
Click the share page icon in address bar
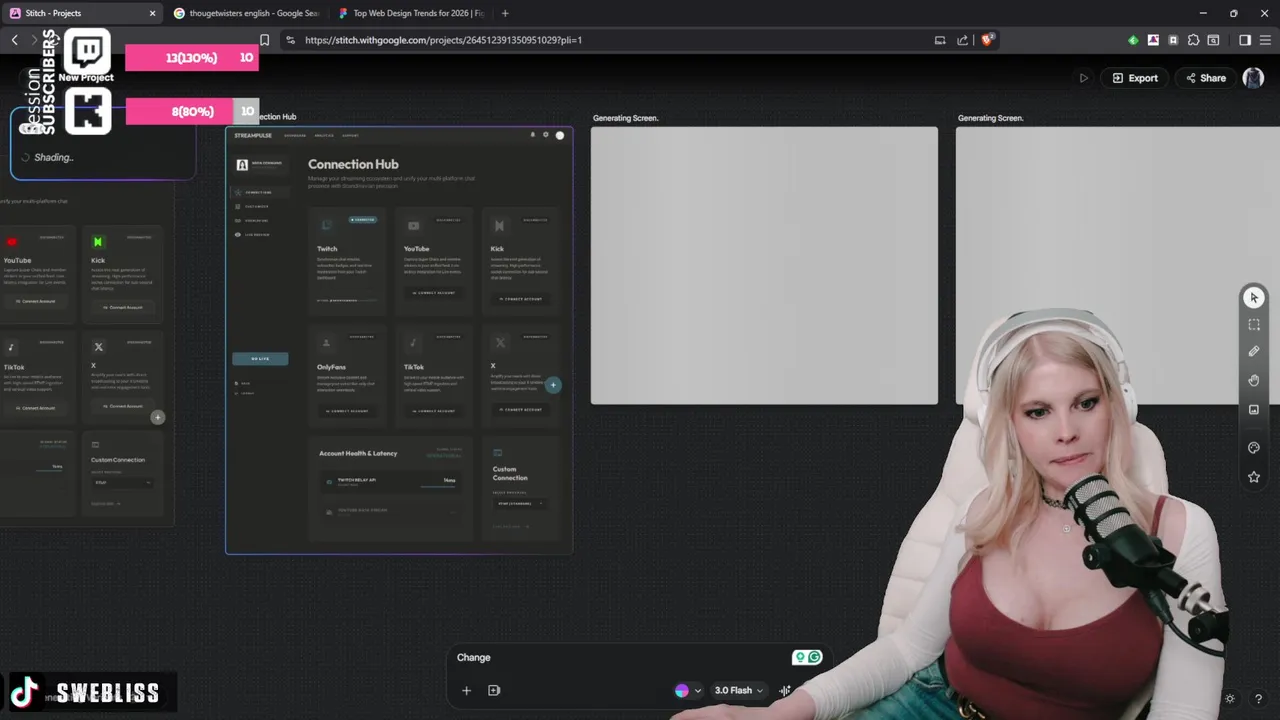click(x=962, y=40)
